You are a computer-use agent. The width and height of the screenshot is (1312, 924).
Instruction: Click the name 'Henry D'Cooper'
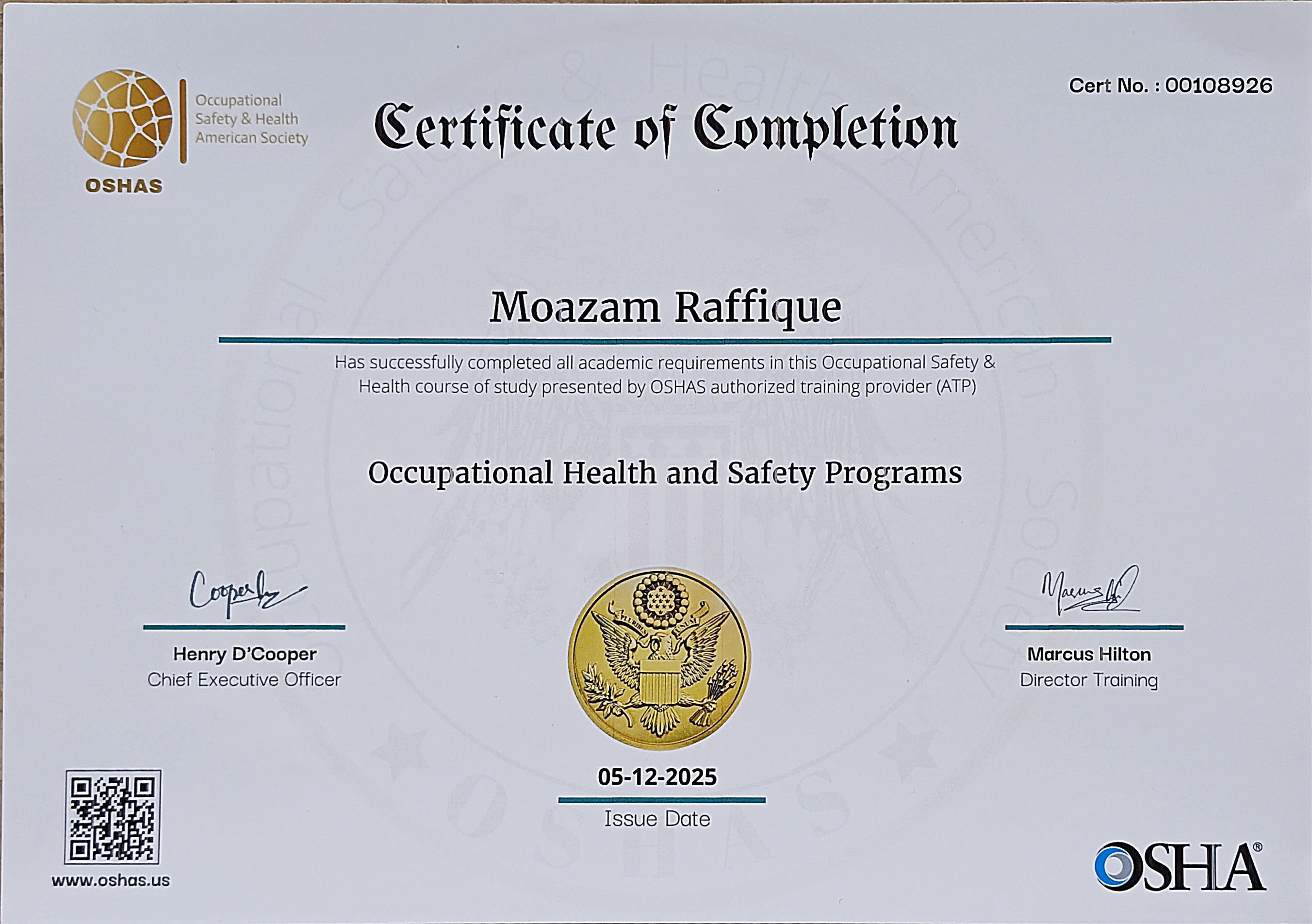[245, 654]
